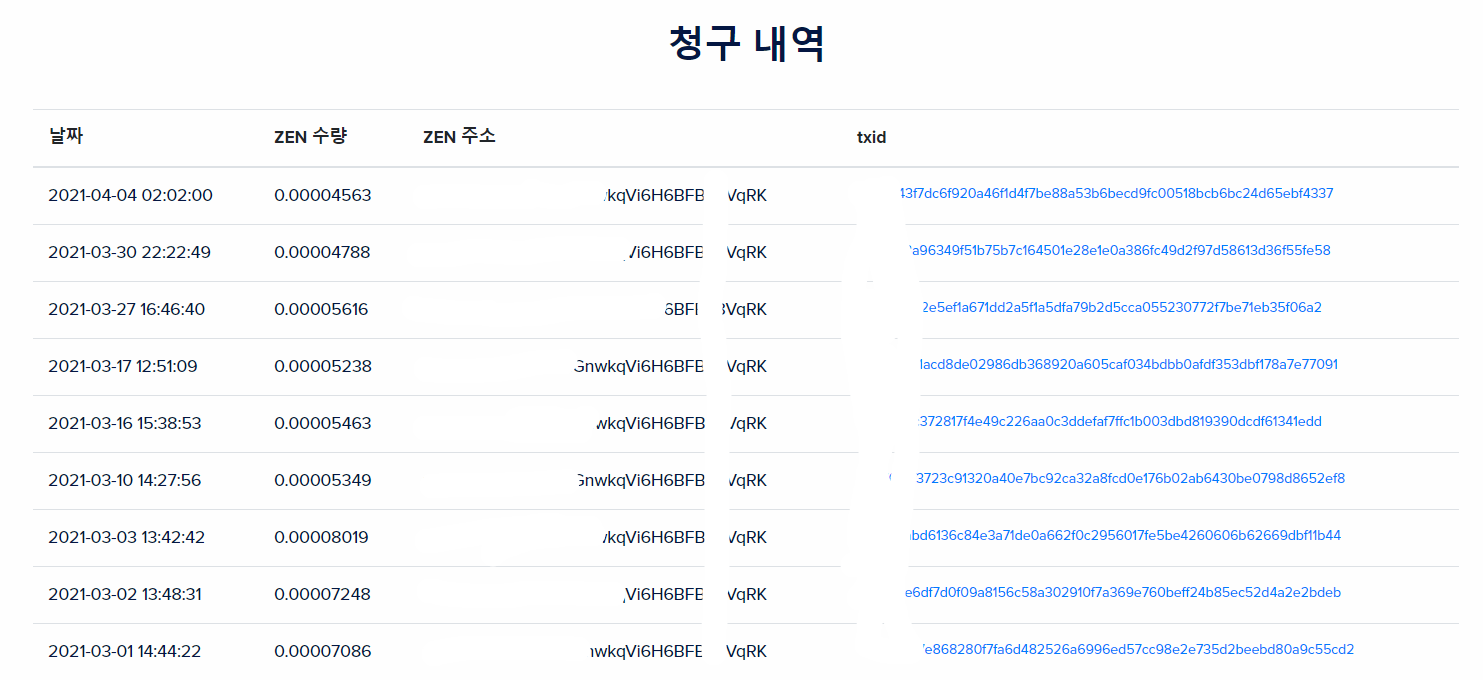Click the 0.00005616 ZEN amount
1483x680 pixels.
(x=321, y=309)
